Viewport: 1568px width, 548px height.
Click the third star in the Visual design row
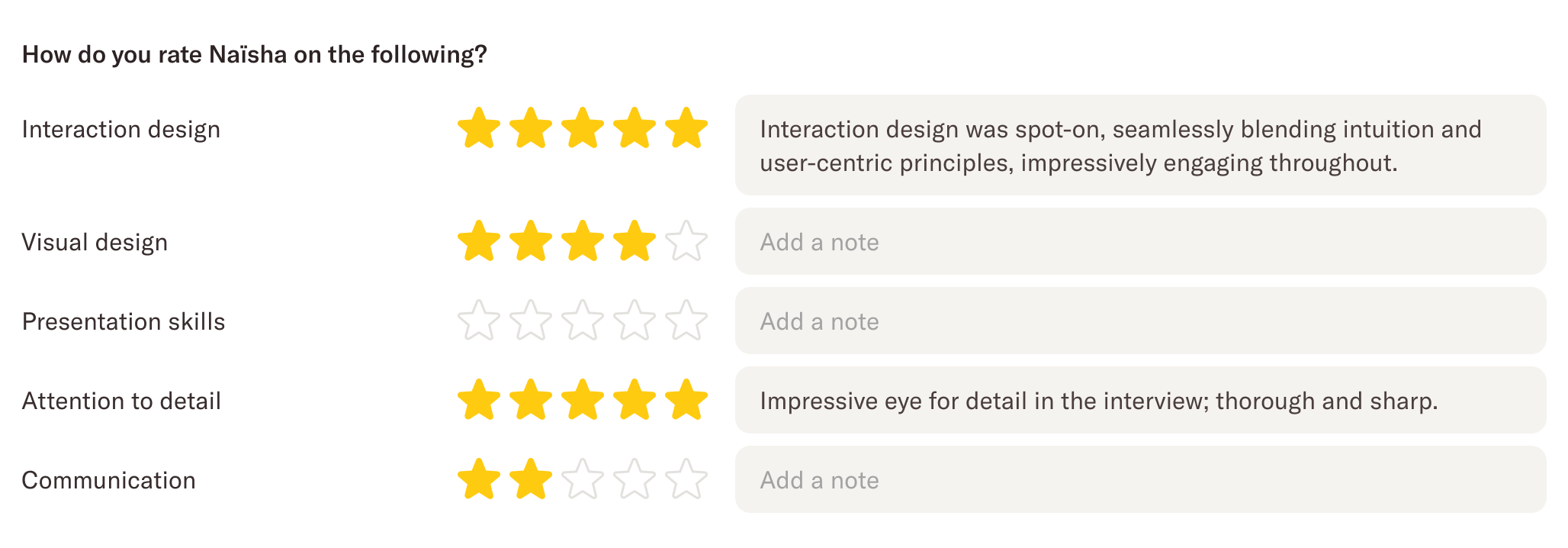[583, 242]
